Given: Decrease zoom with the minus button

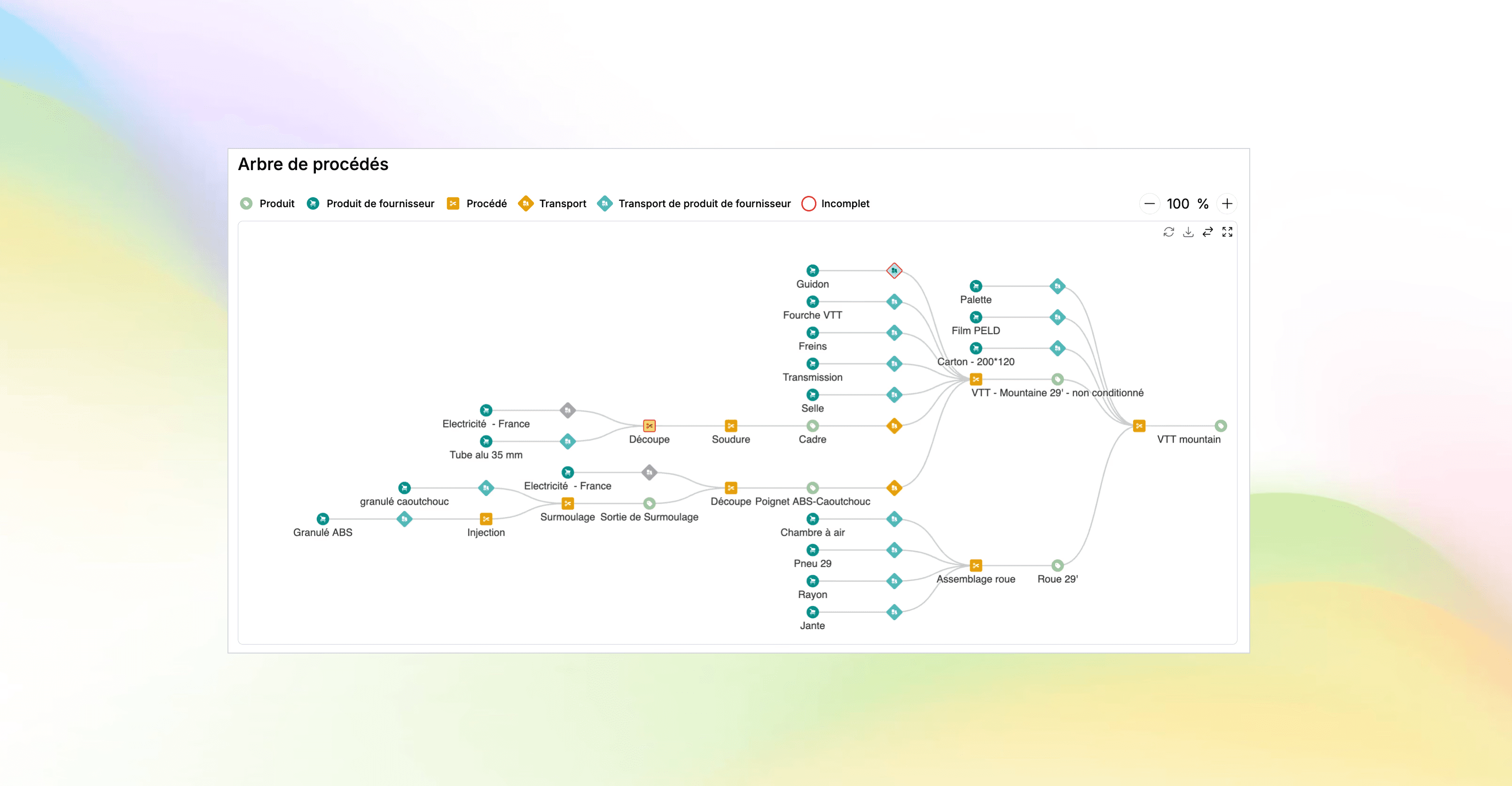Looking at the screenshot, I should pyautogui.click(x=1149, y=203).
